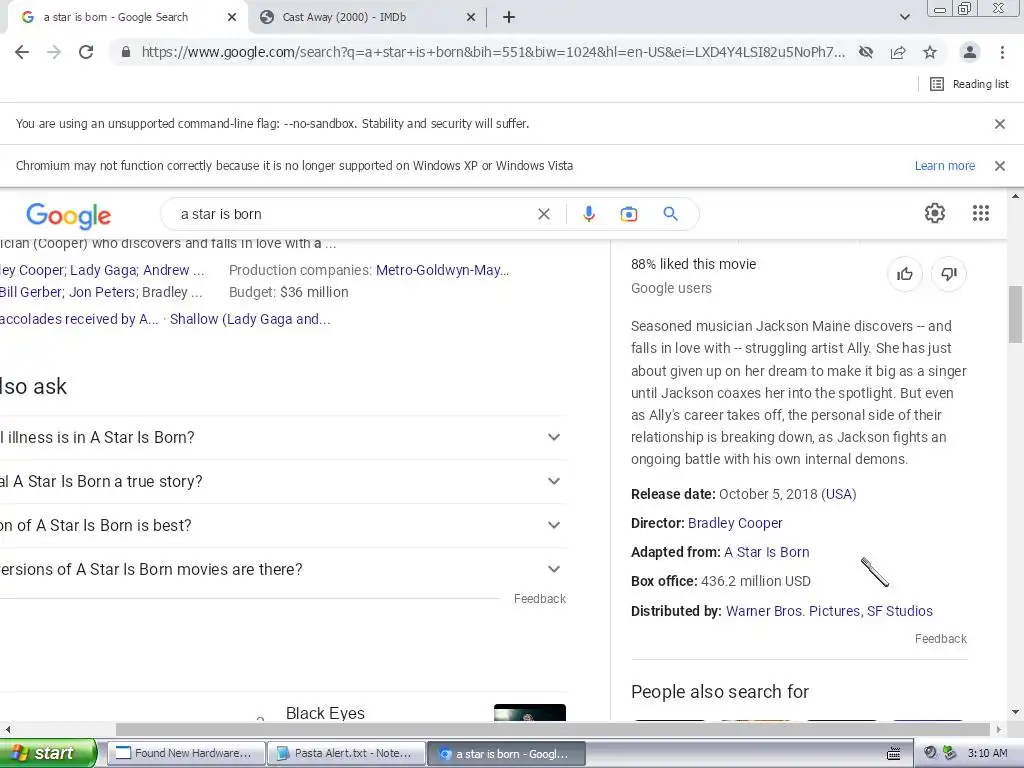The width and height of the screenshot is (1024, 768).
Task: Click into the Google search box
Action: point(353,214)
